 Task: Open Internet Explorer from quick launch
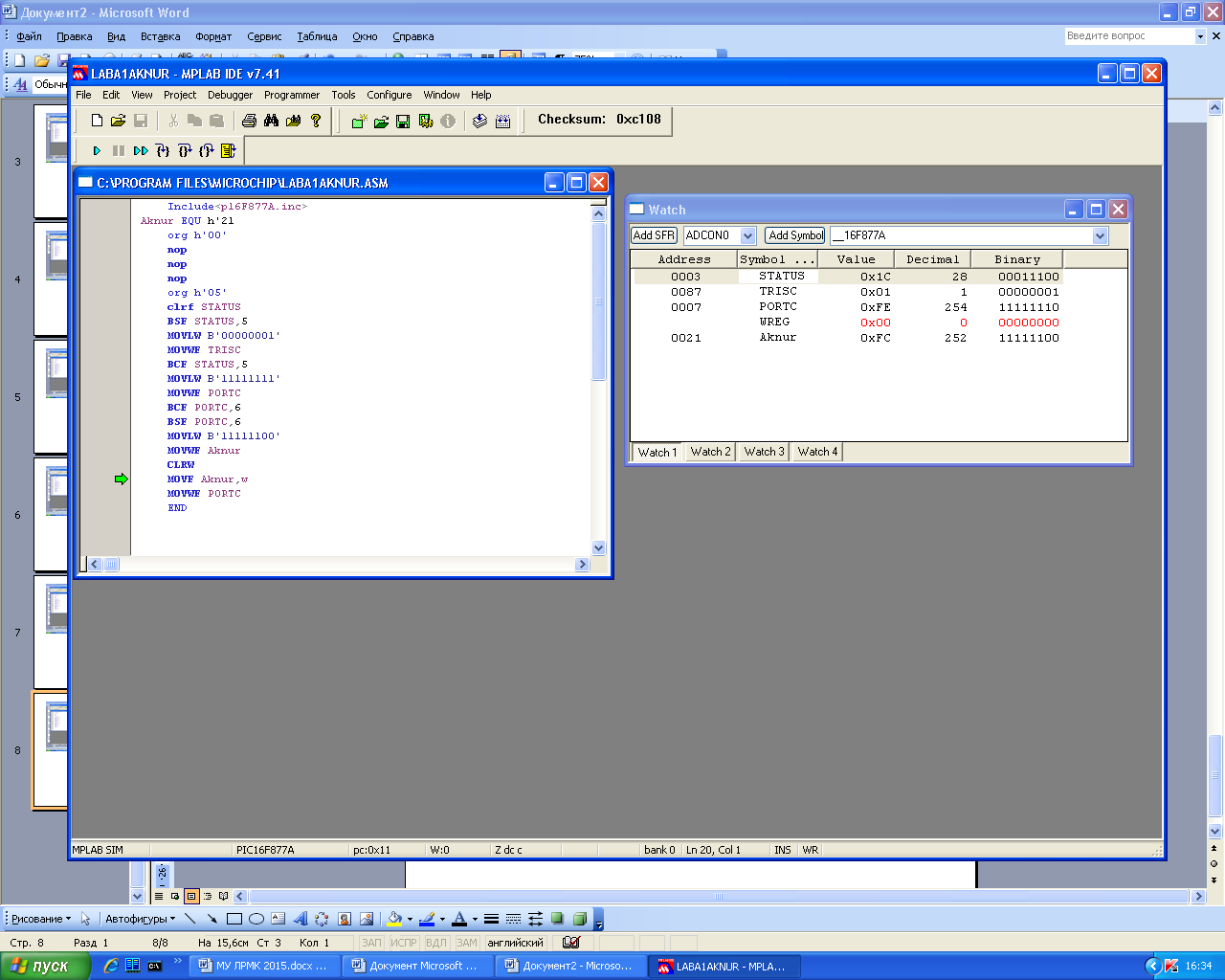(111, 966)
